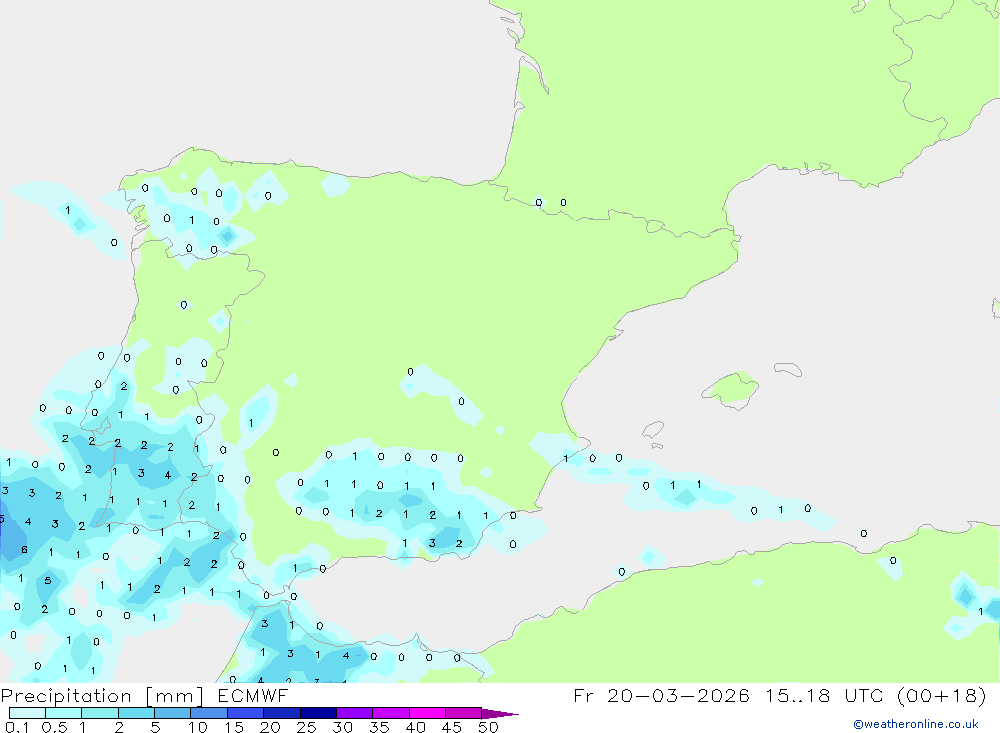This screenshot has width=1000, height=733.
Task: Click the 0.1–0.5 mm lightest legend swatch
Action: 27,713
